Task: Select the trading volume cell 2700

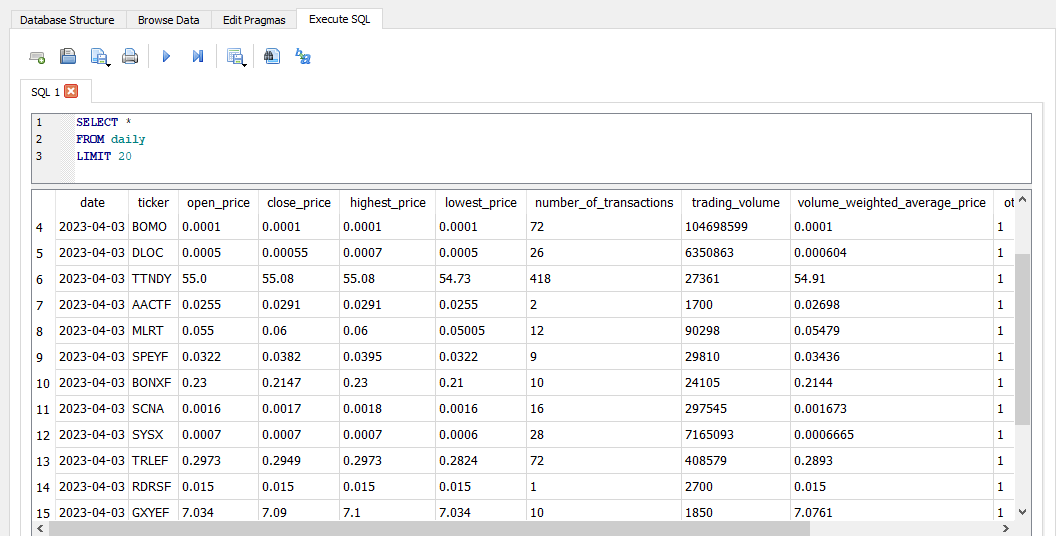Action: (735, 486)
